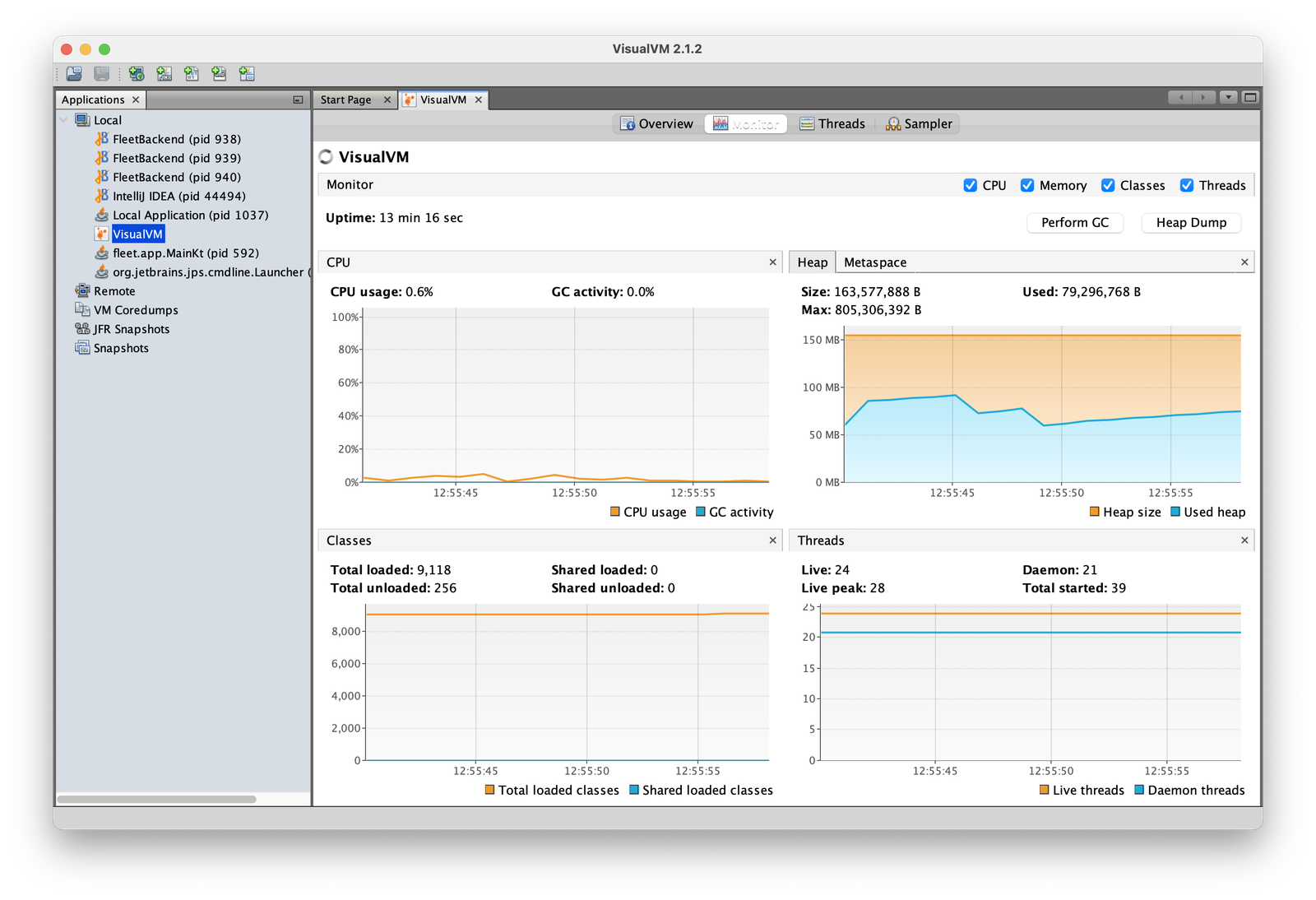
Task: Click the 'Max: 805,306,392 B' value
Action: coord(861,310)
